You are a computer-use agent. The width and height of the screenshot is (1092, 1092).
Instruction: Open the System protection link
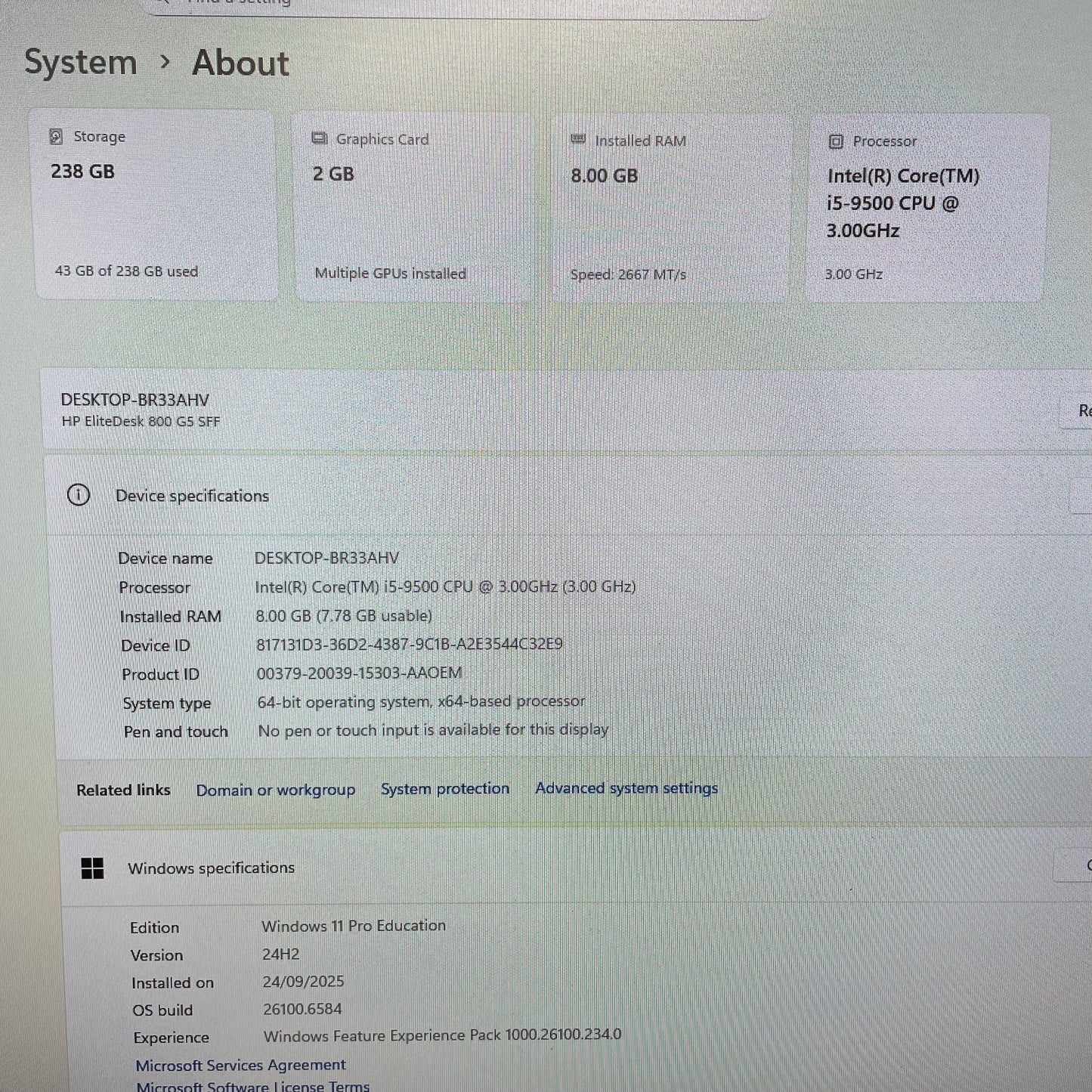coord(445,789)
